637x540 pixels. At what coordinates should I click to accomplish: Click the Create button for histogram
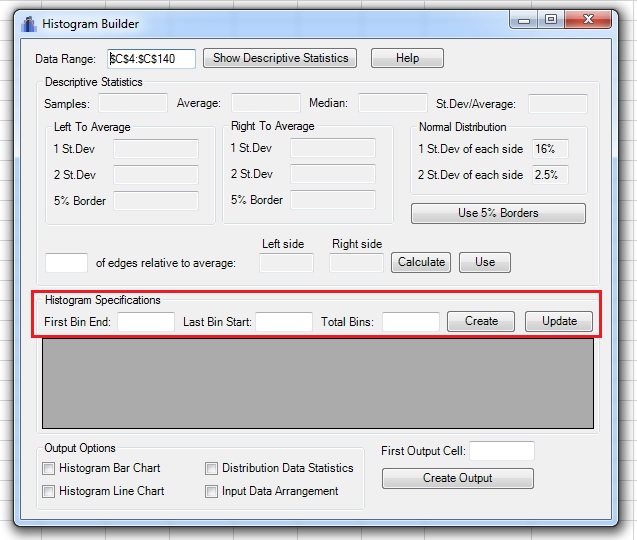(x=481, y=321)
